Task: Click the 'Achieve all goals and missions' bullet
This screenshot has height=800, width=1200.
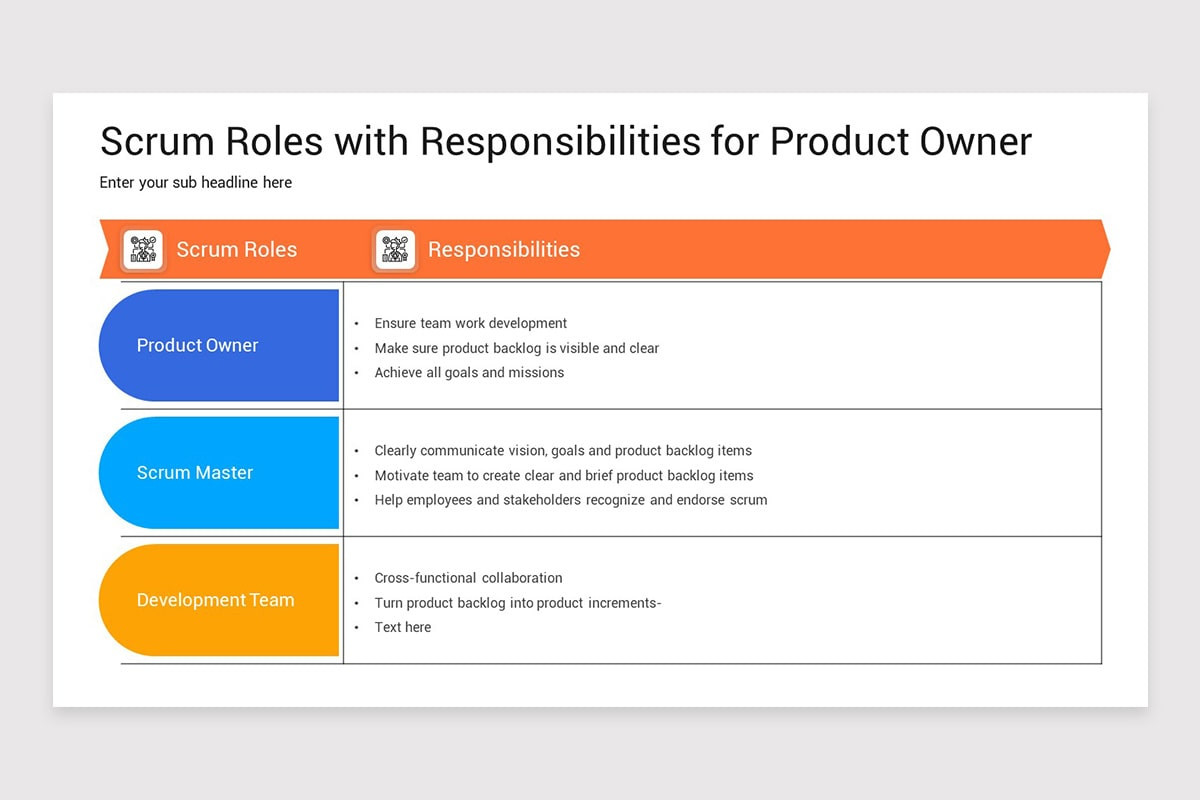Action: tap(469, 372)
